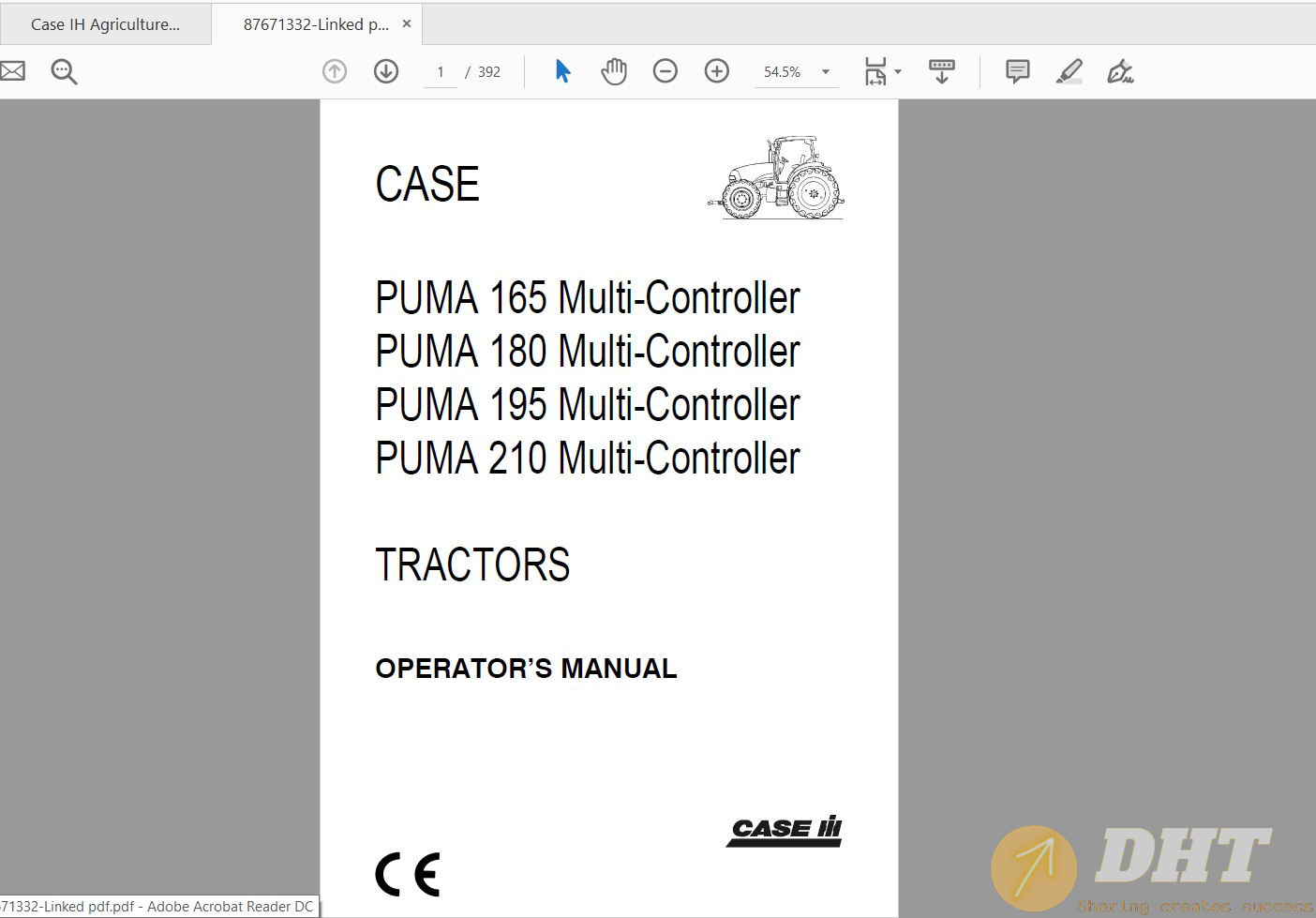Image resolution: width=1316 pixels, height=918 pixels.
Task: Open the sign document pen tool
Action: (x=1120, y=71)
